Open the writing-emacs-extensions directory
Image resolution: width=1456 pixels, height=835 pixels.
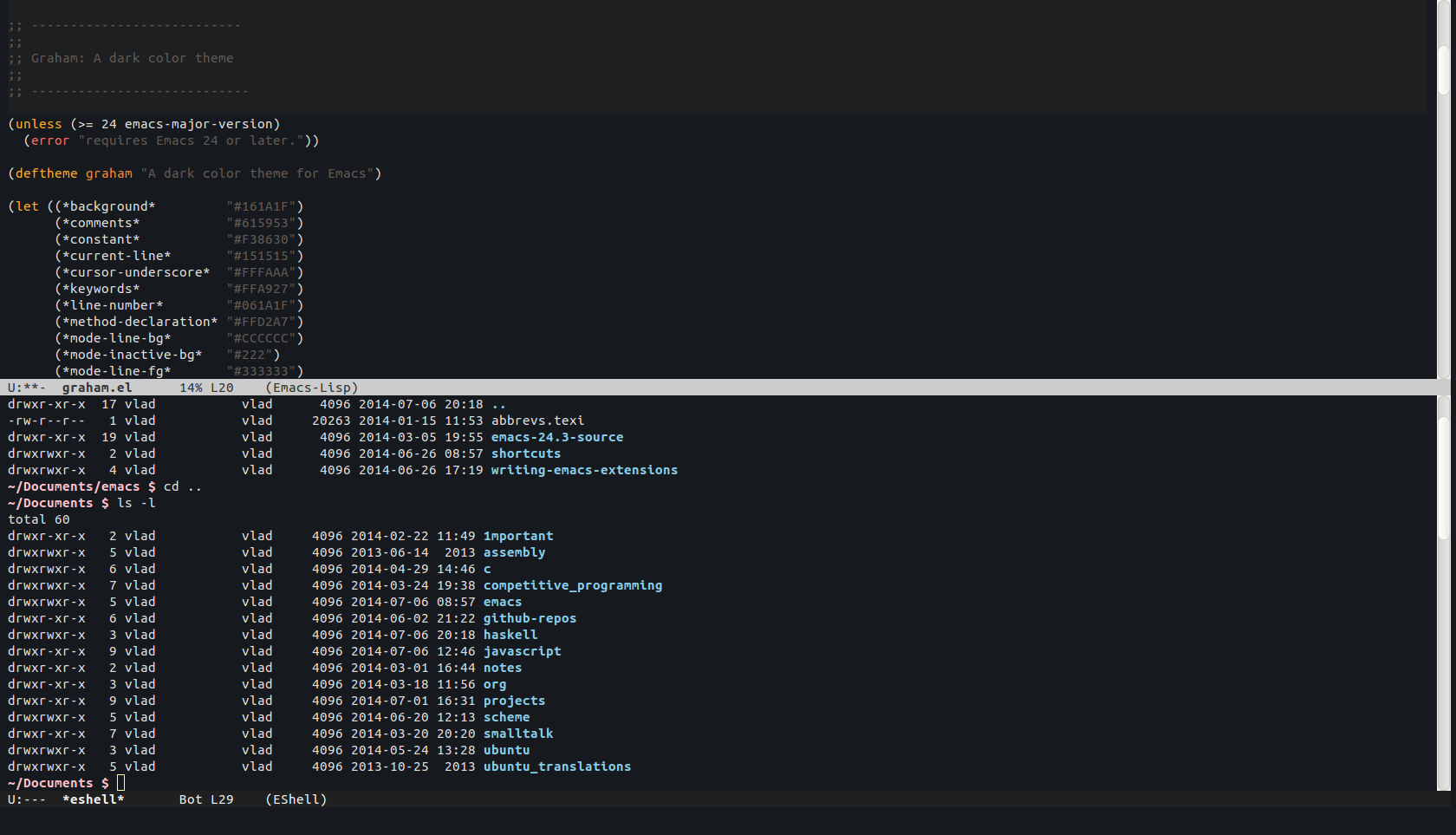click(584, 470)
